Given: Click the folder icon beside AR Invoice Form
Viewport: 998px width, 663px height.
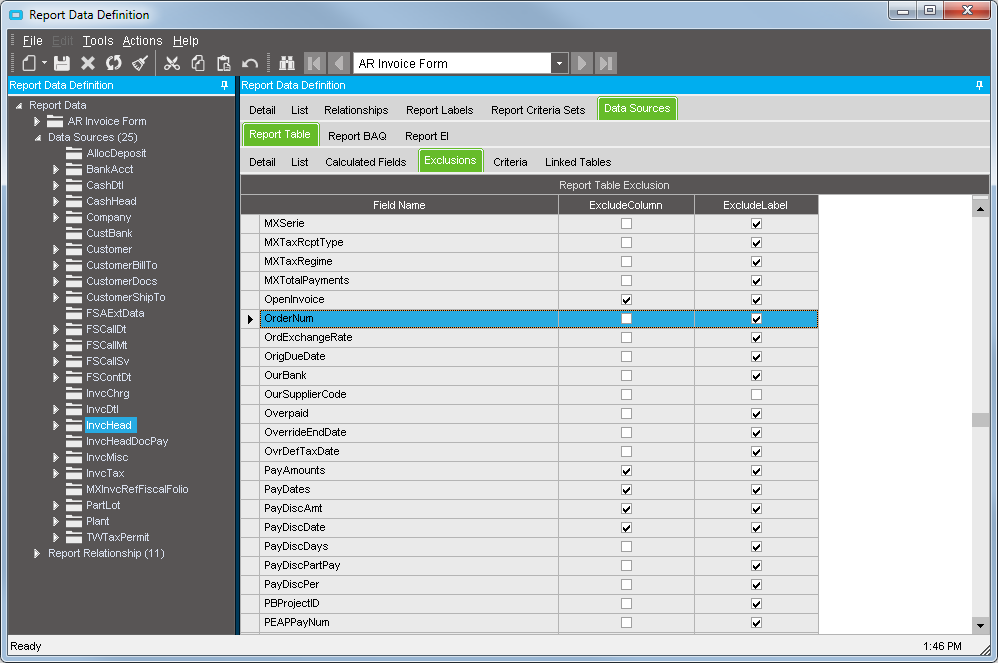Looking at the screenshot, I should 55,121.
